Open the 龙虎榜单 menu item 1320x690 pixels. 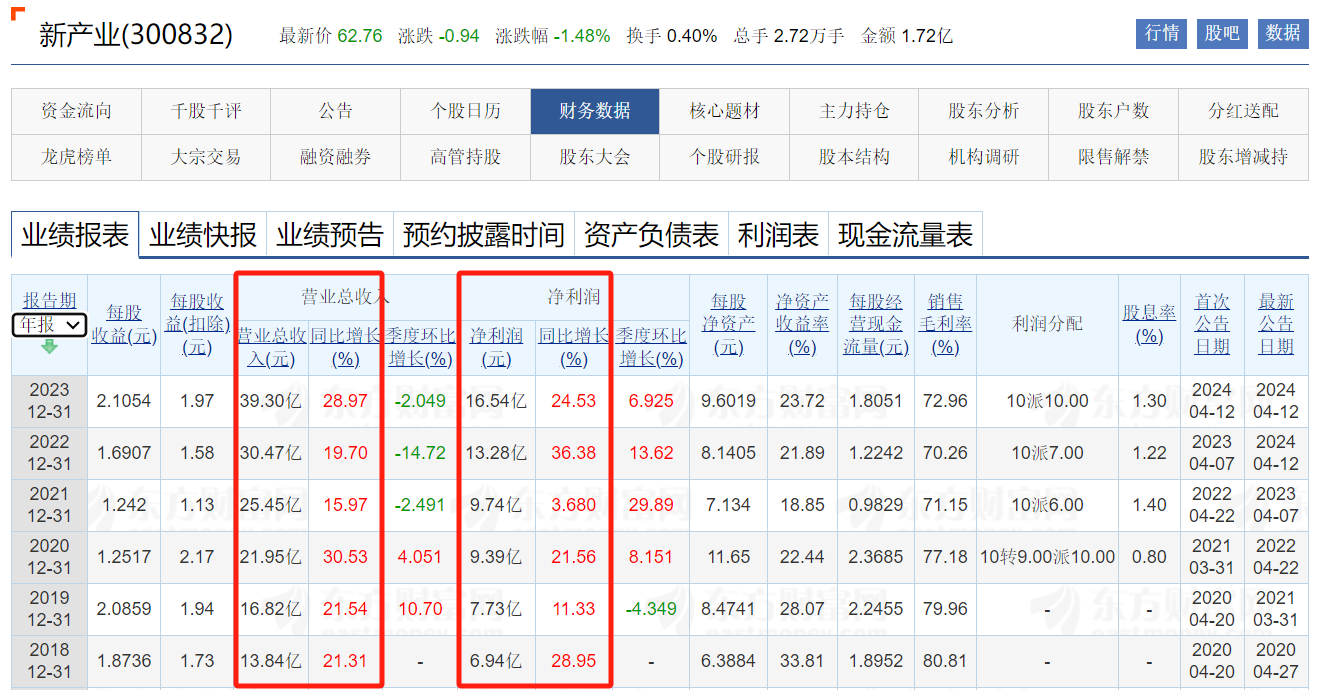(77, 157)
